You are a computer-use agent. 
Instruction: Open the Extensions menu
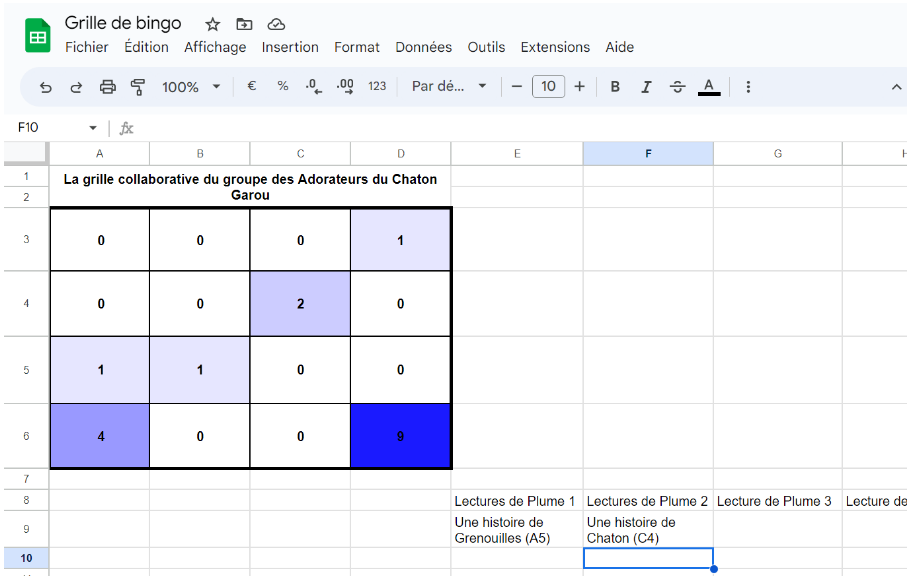[x=555, y=47]
